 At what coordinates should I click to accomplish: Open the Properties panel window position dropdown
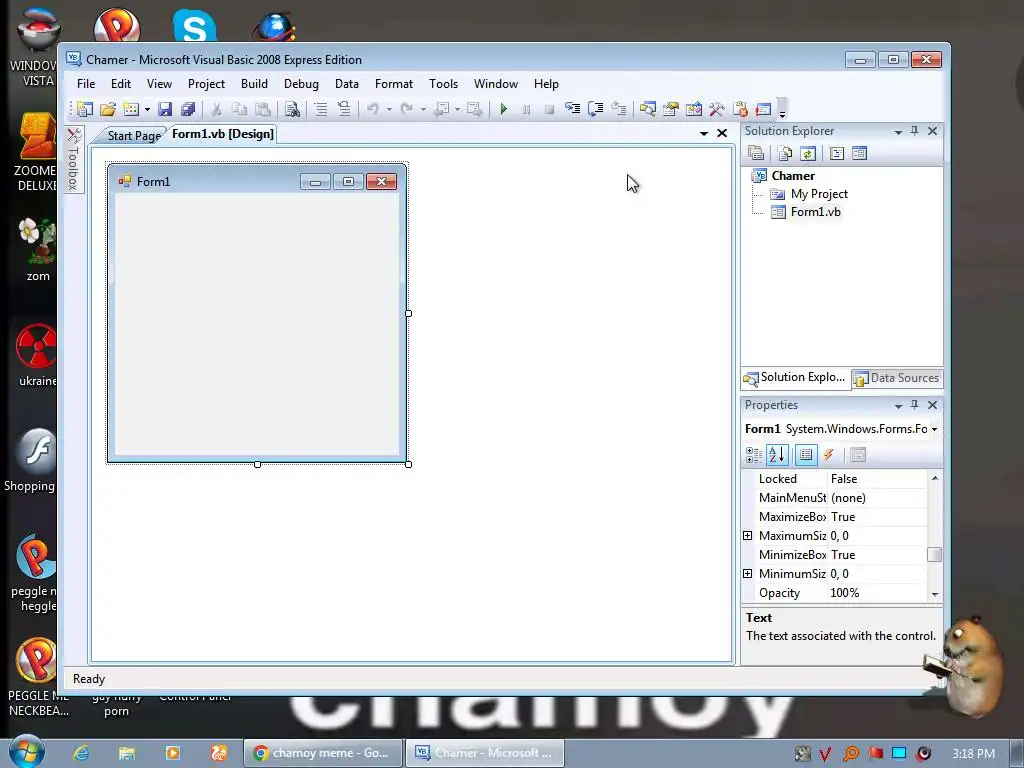(899, 406)
